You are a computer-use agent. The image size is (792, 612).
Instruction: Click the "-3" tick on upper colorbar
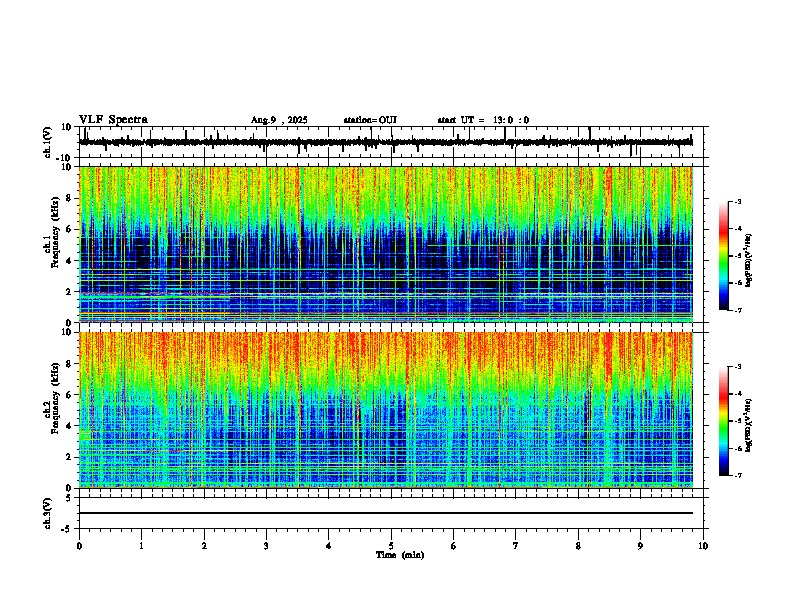click(x=738, y=201)
